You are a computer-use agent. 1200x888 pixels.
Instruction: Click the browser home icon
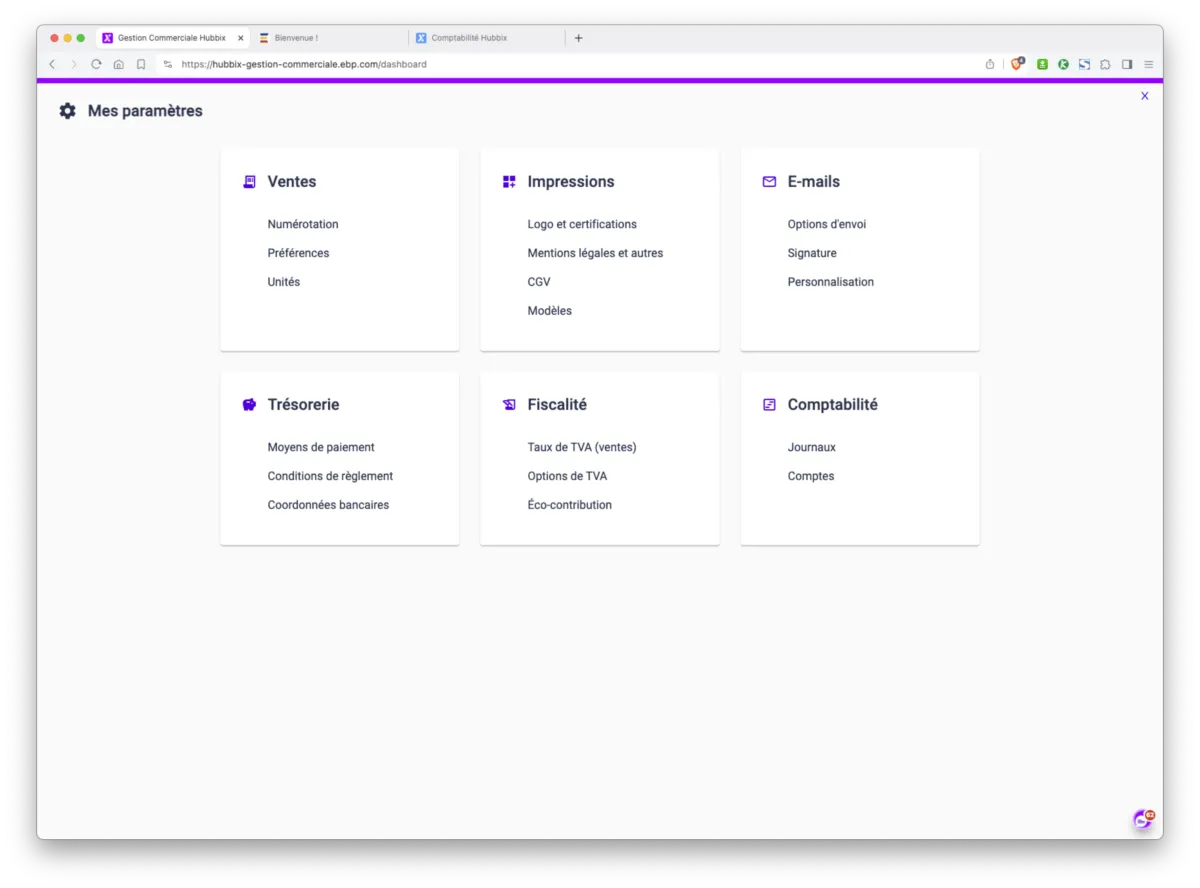pos(118,64)
